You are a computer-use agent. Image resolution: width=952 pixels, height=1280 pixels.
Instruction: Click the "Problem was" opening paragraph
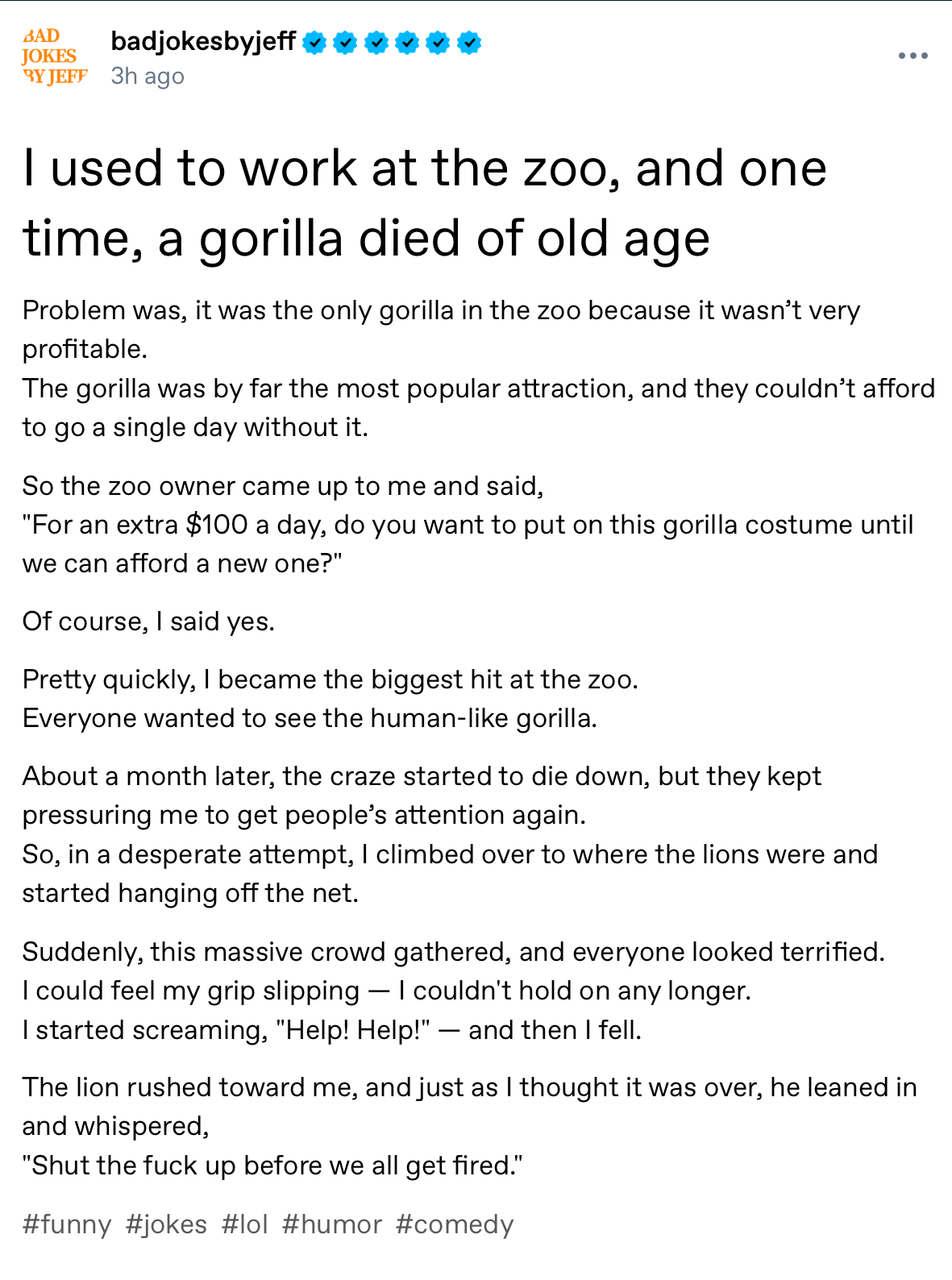[442, 329]
